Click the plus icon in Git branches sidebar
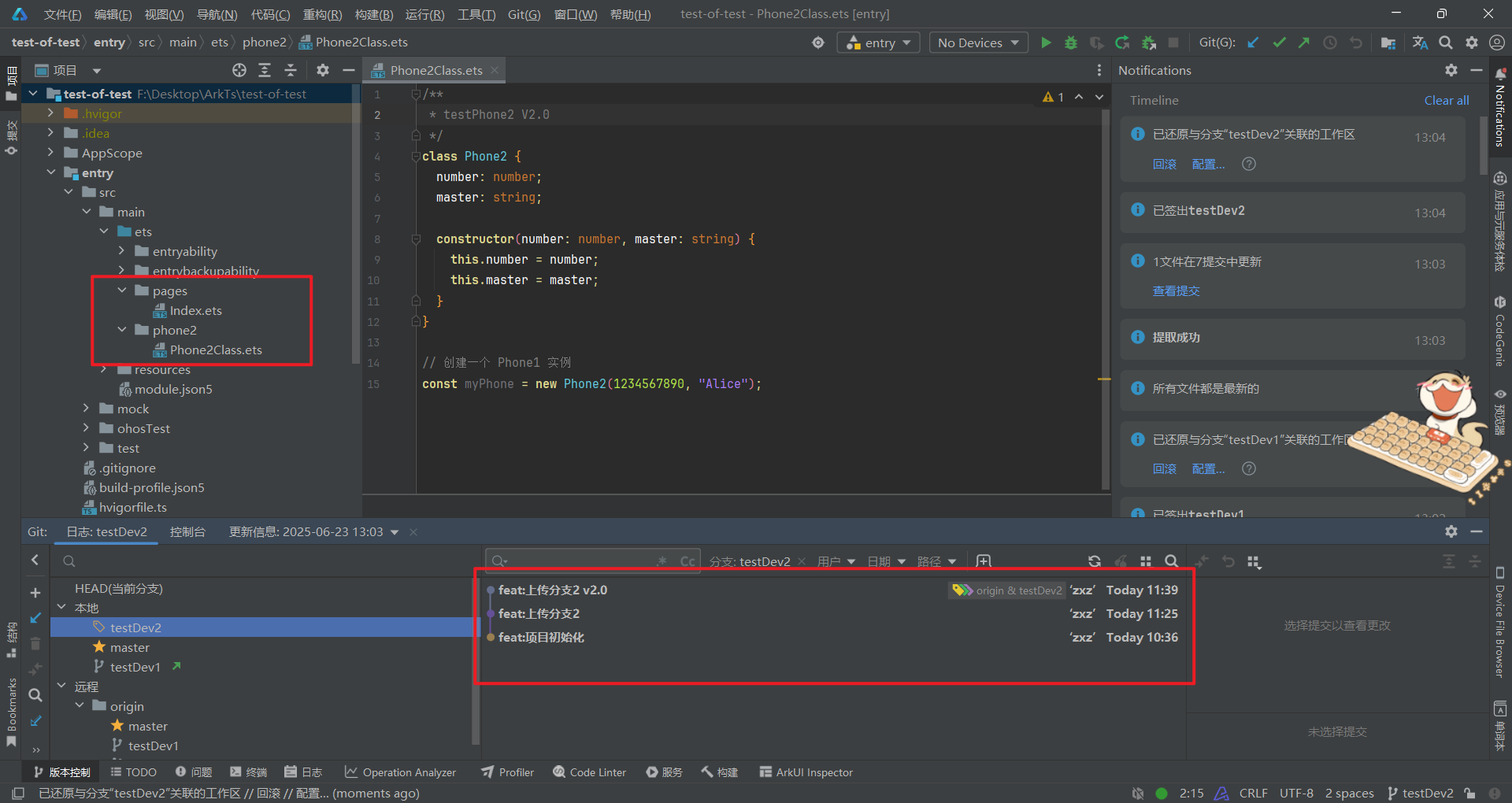The height and width of the screenshot is (803, 1512). (35, 592)
